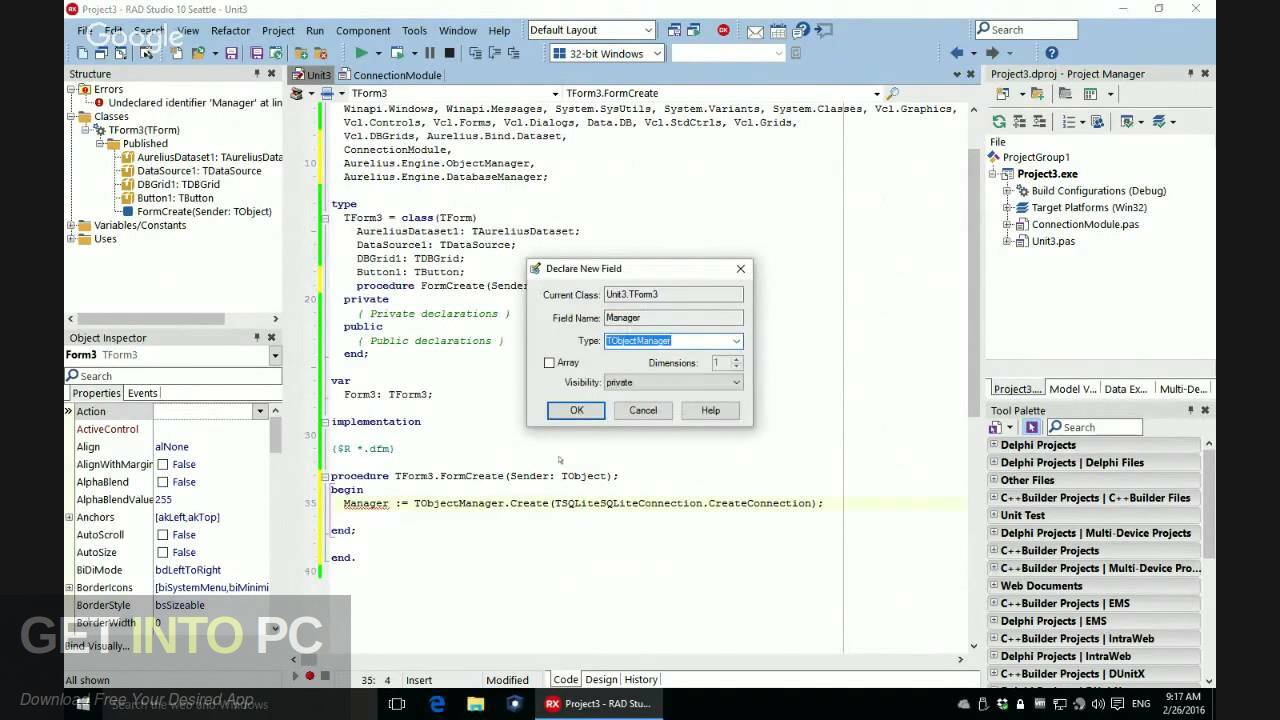1280x720 pixels.
Task: Open the Type combo box dropdown arrow
Action: 736,341
